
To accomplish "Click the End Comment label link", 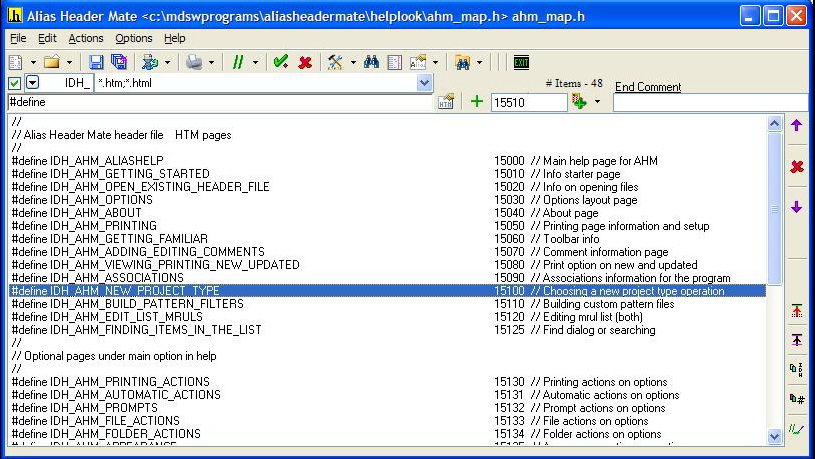I will [x=648, y=87].
